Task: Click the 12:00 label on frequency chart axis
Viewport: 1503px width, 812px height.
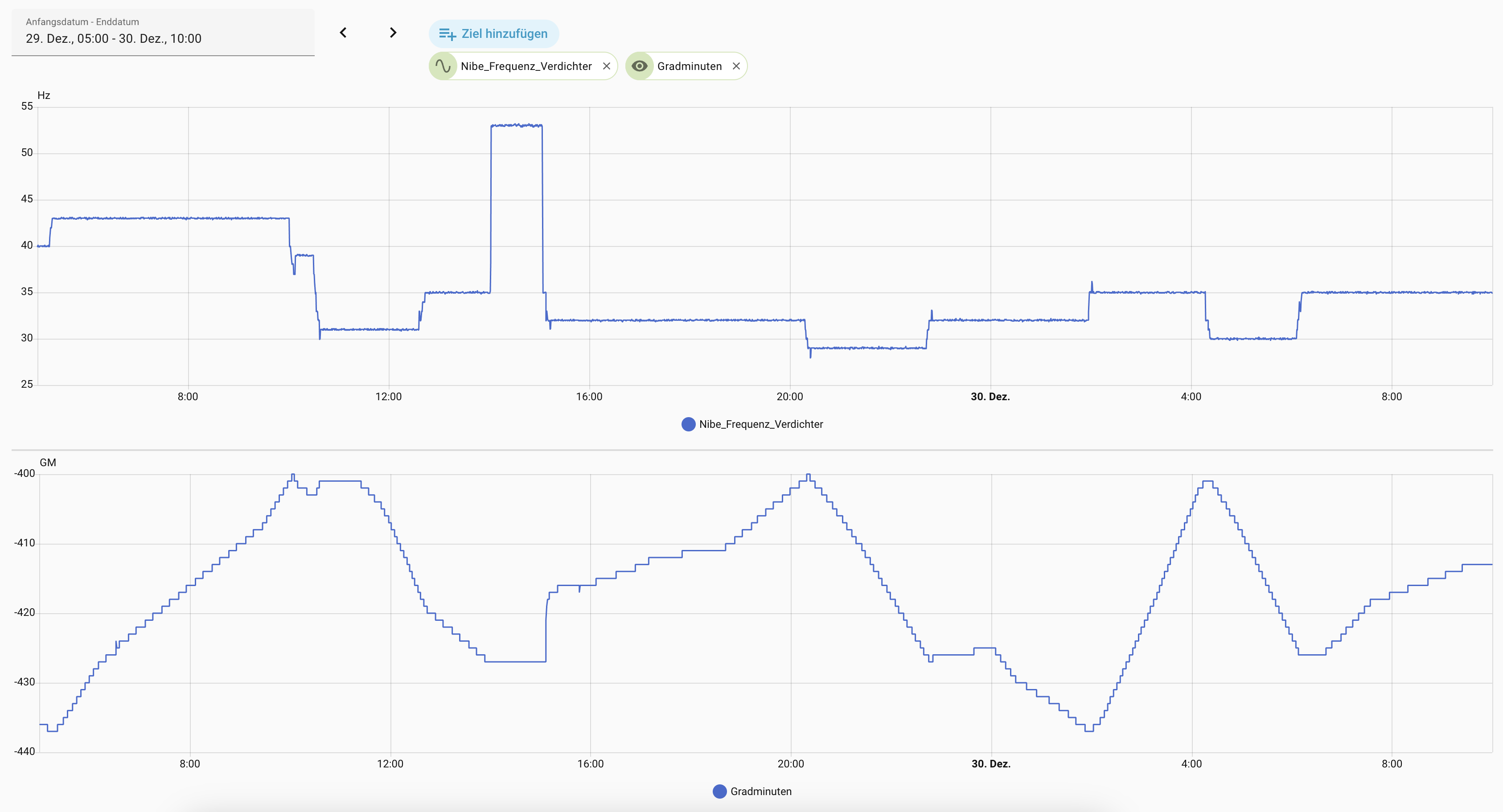Action: 389,397
